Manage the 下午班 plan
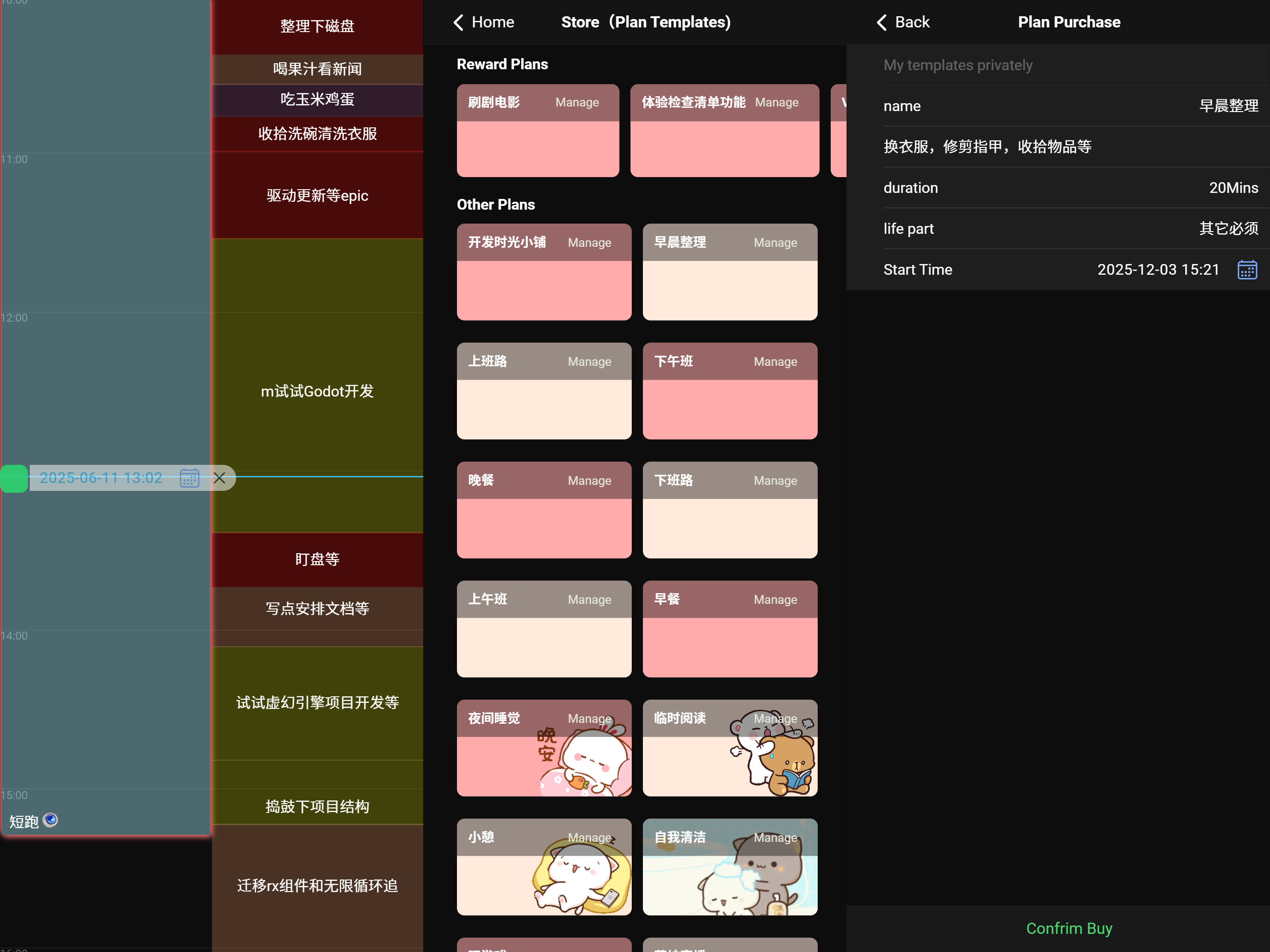The image size is (1270, 952). point(776,362)
